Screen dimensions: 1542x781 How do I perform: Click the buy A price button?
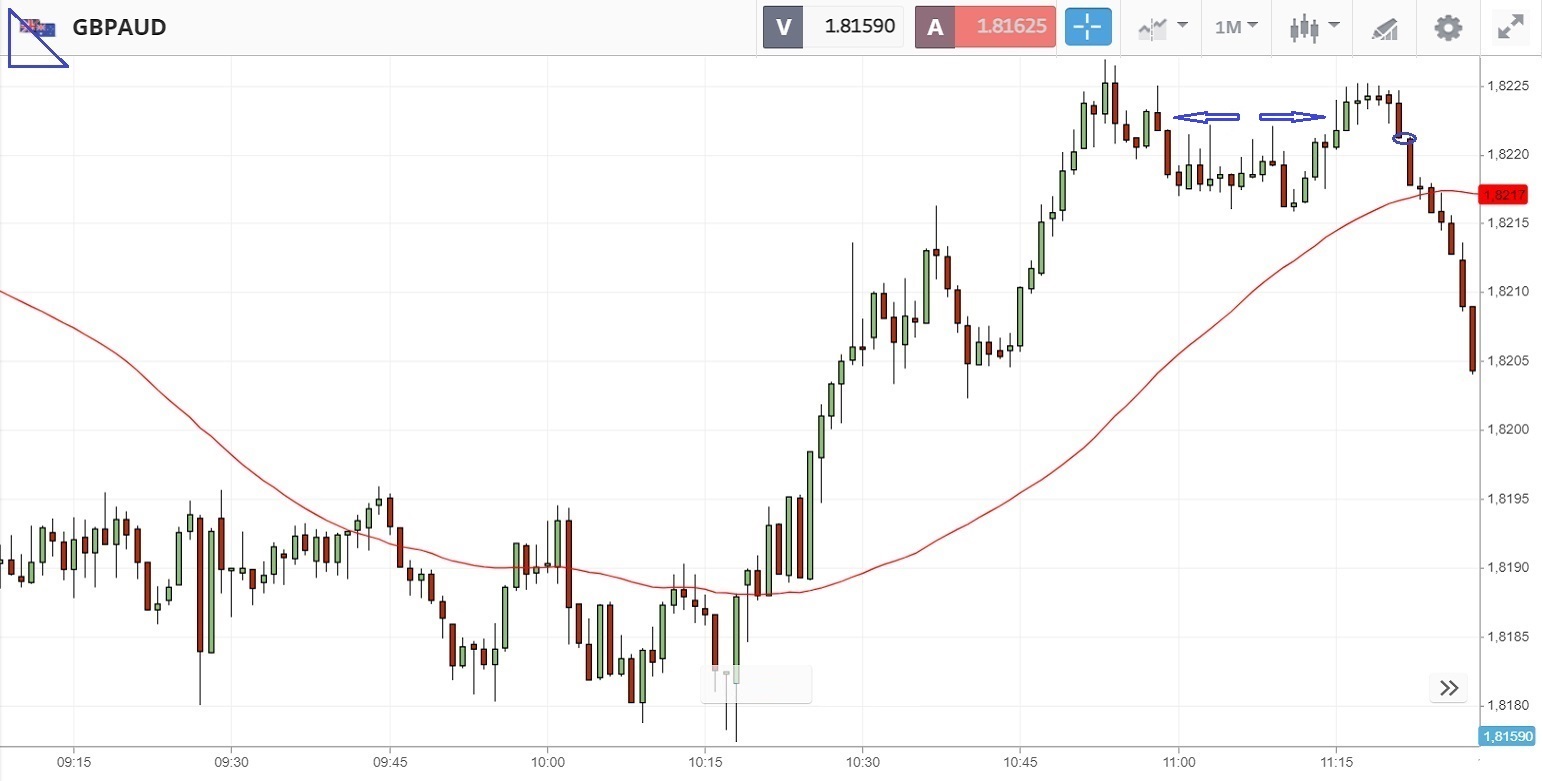tap(986, 27)
